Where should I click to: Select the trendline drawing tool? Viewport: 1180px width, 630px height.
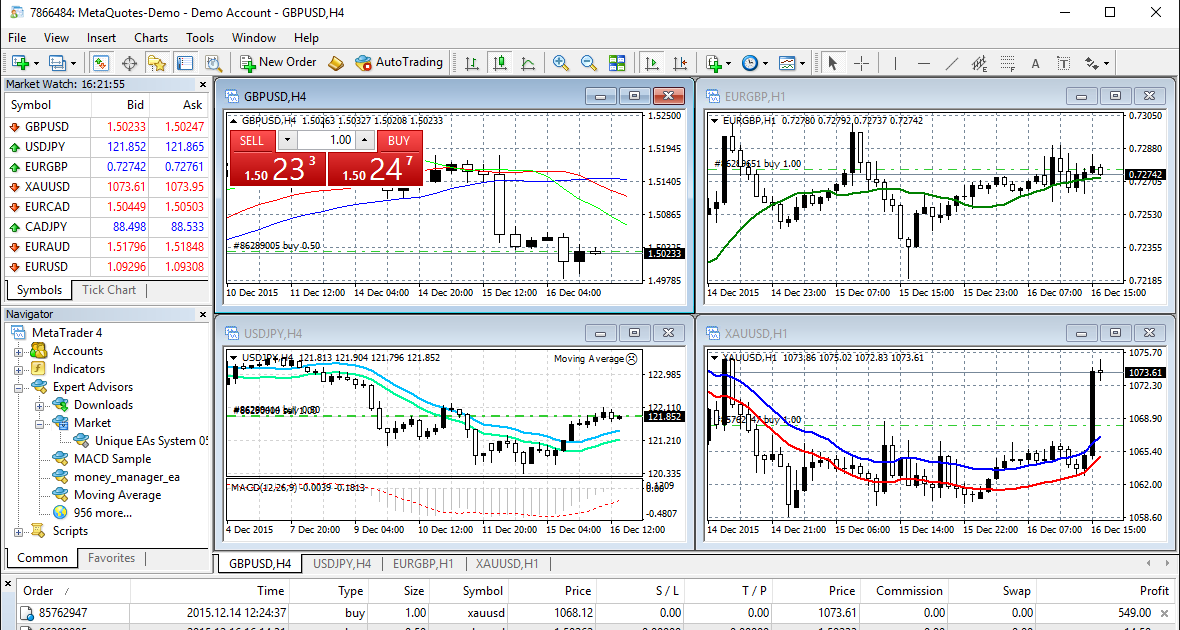[952, 62]
